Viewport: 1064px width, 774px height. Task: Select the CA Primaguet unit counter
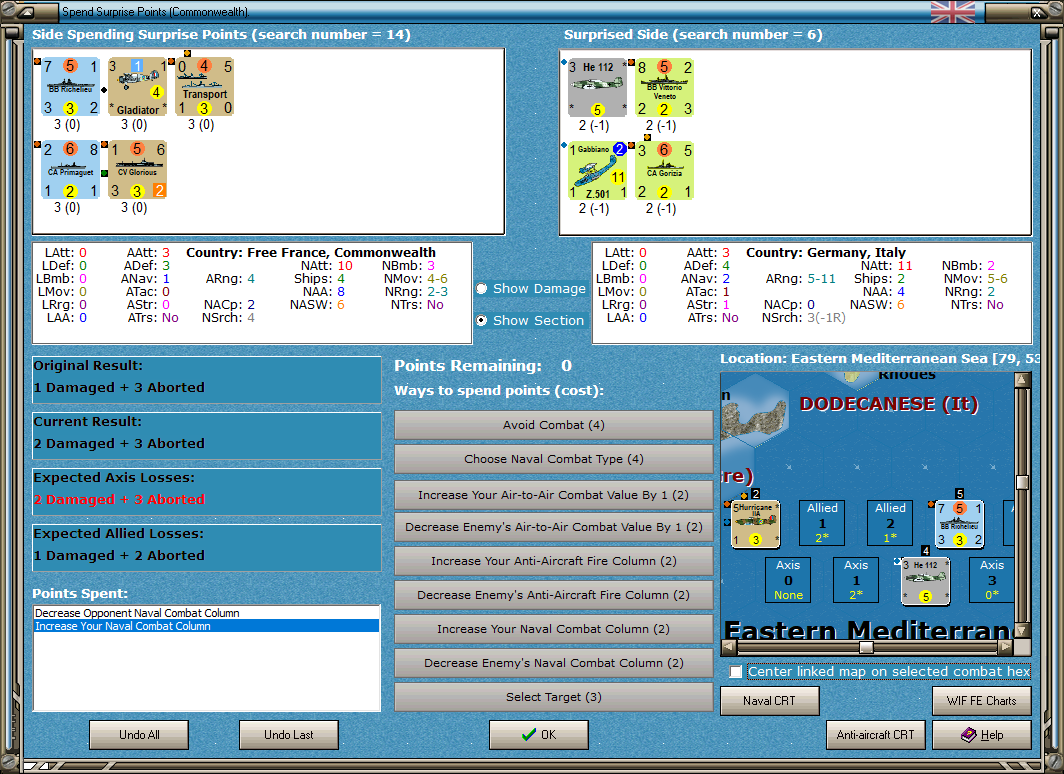tap(71, 170)
